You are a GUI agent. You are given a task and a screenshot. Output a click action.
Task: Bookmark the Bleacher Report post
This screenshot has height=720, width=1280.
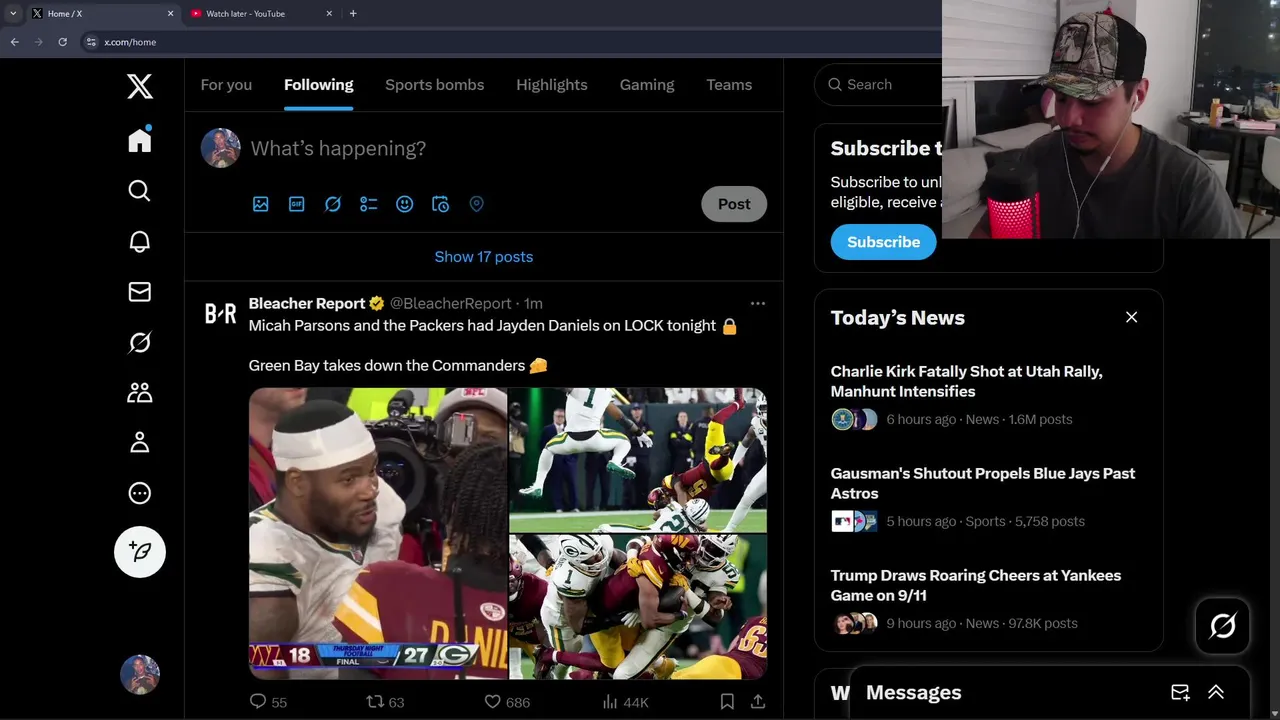pyautogui.click(x=727, y=702)
